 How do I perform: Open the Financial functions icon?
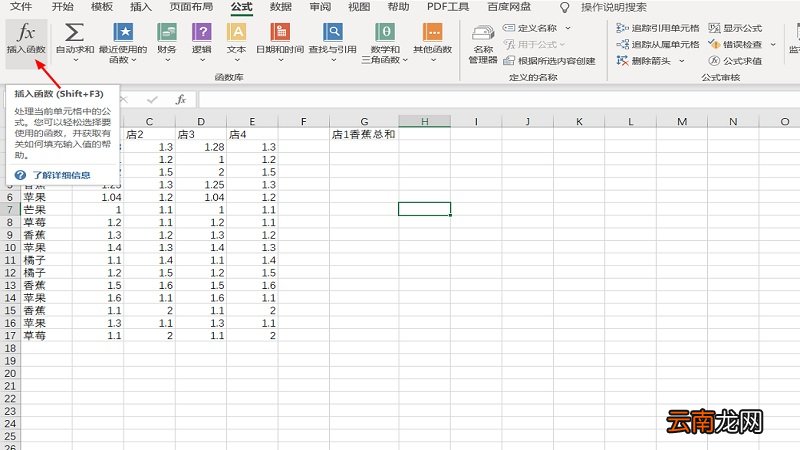167,32
